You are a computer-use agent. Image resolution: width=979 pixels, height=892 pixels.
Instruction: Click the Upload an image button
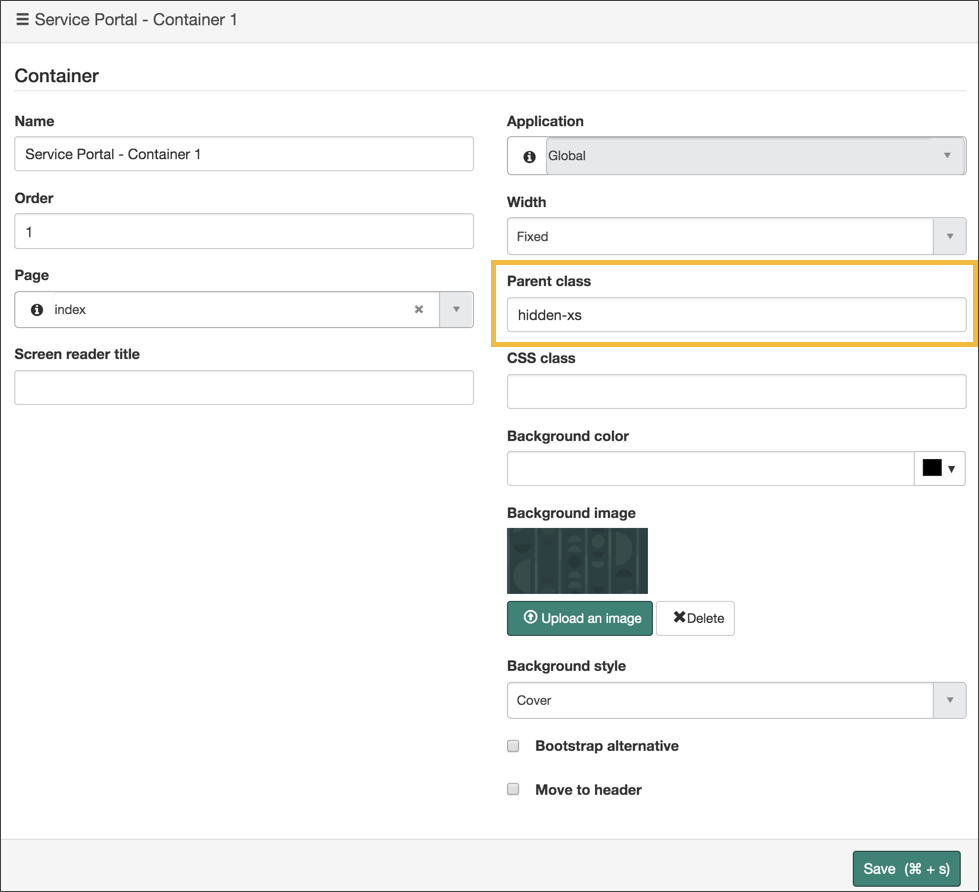[579, 618]
